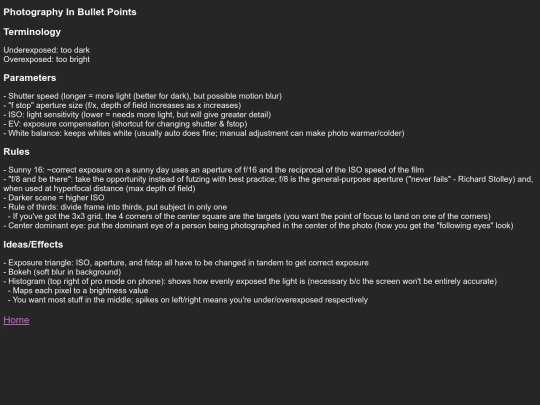Click the Exposure triangle line

click(x=186, y=263)
